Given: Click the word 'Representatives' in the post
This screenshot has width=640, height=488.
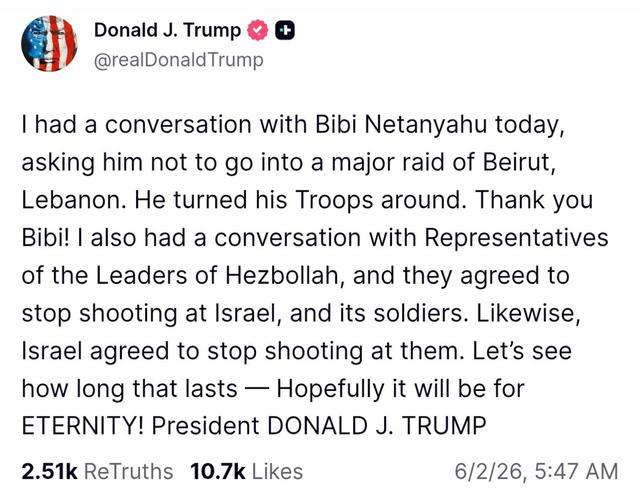Looking at the screenshot, I should pos(516,238).
